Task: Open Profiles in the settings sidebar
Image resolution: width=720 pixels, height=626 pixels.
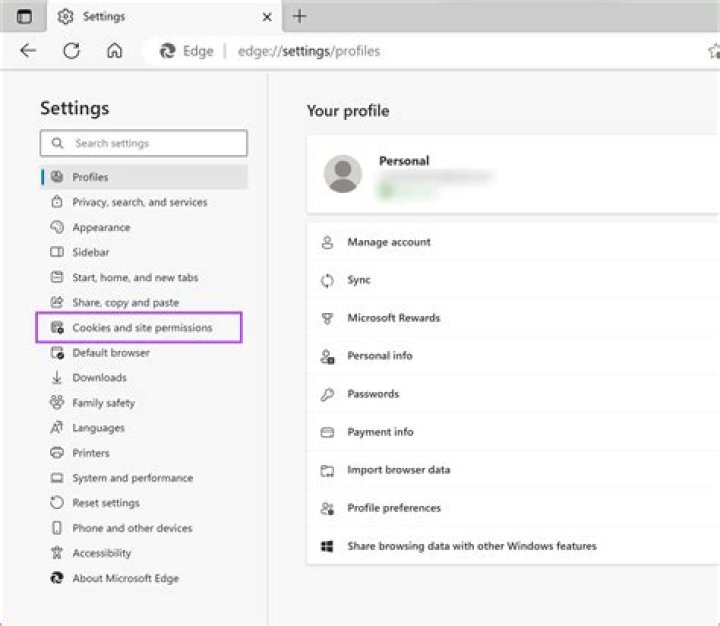Action: pos(145,177)
